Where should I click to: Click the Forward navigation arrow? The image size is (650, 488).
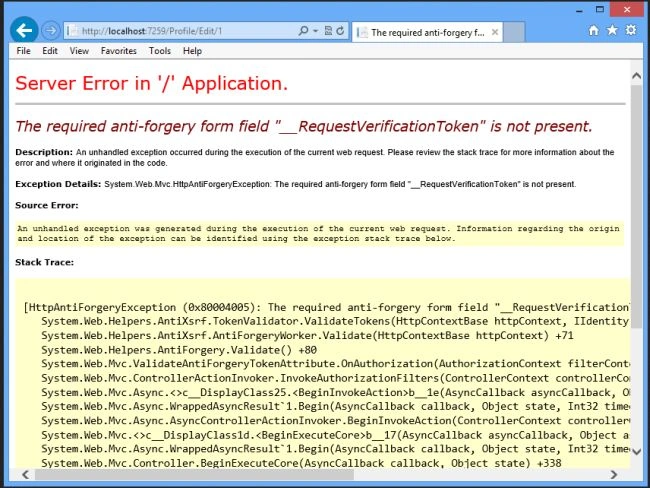pyautogui.click(x=51, y=31)
